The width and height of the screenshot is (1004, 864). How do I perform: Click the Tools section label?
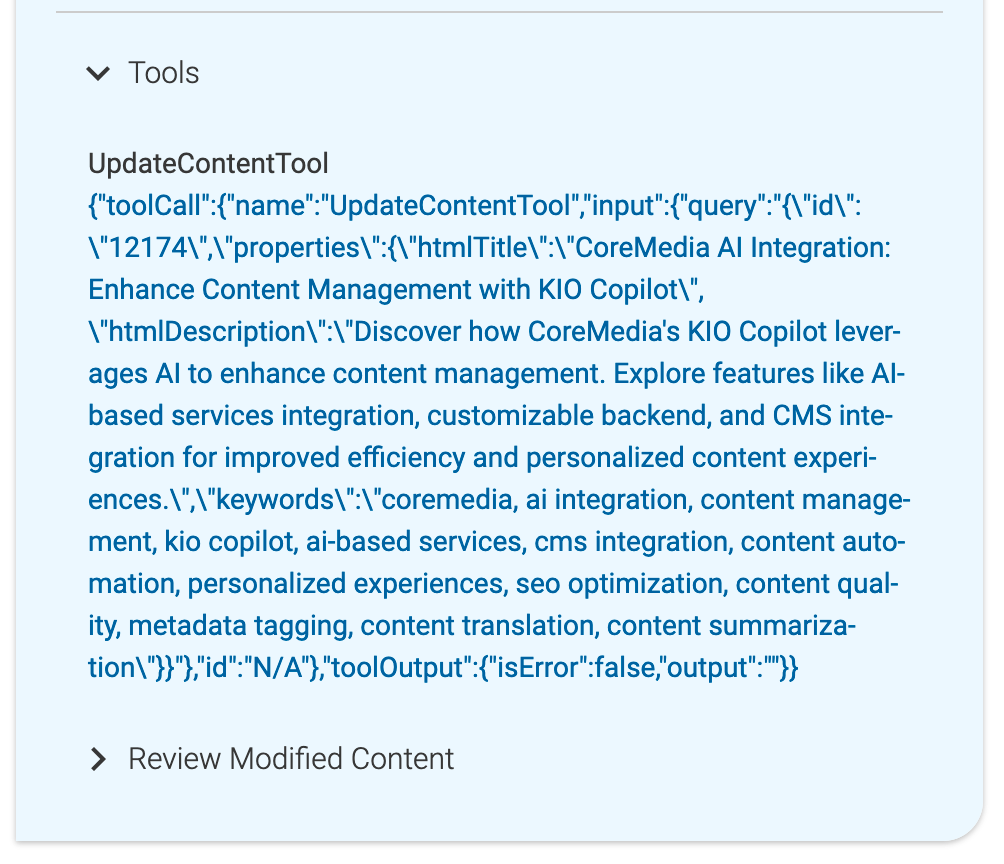(164, 73)
